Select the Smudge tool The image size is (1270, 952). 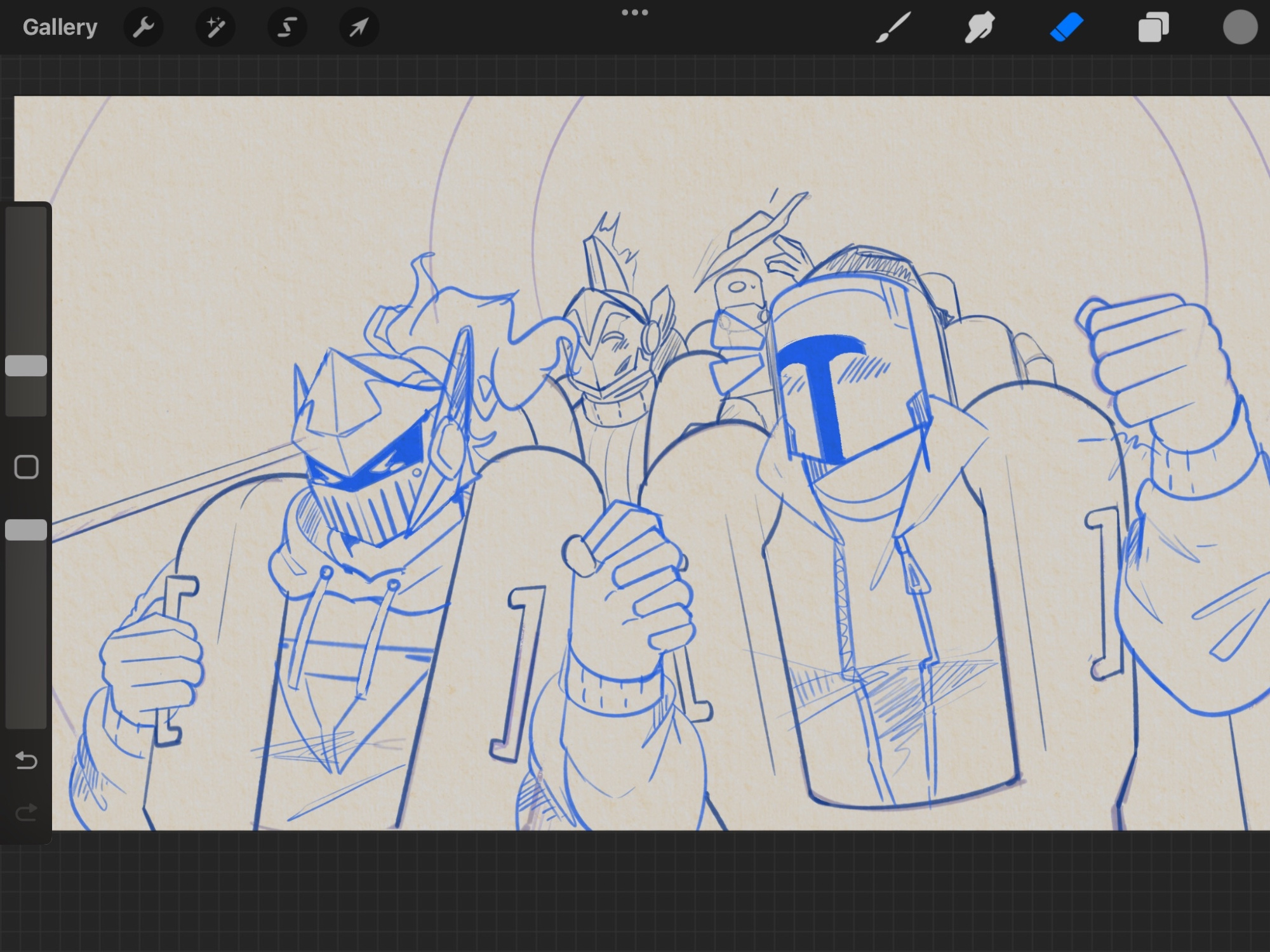point(979,28)
